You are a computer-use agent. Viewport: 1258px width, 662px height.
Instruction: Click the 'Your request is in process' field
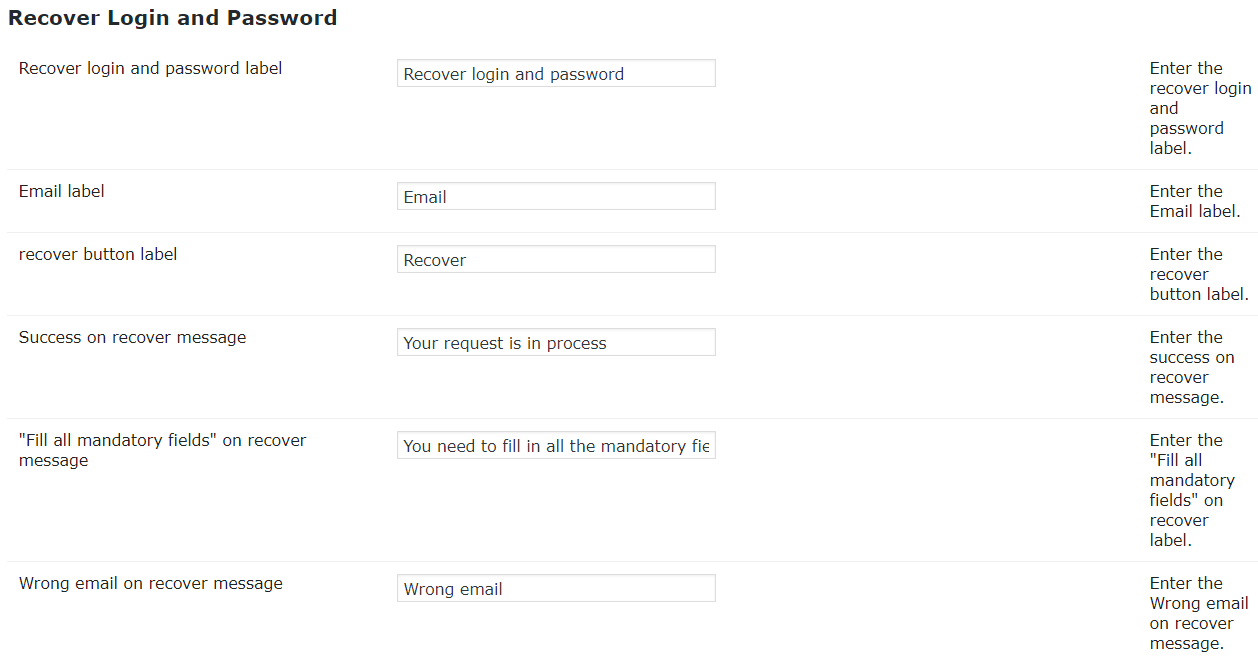[556, 343]
